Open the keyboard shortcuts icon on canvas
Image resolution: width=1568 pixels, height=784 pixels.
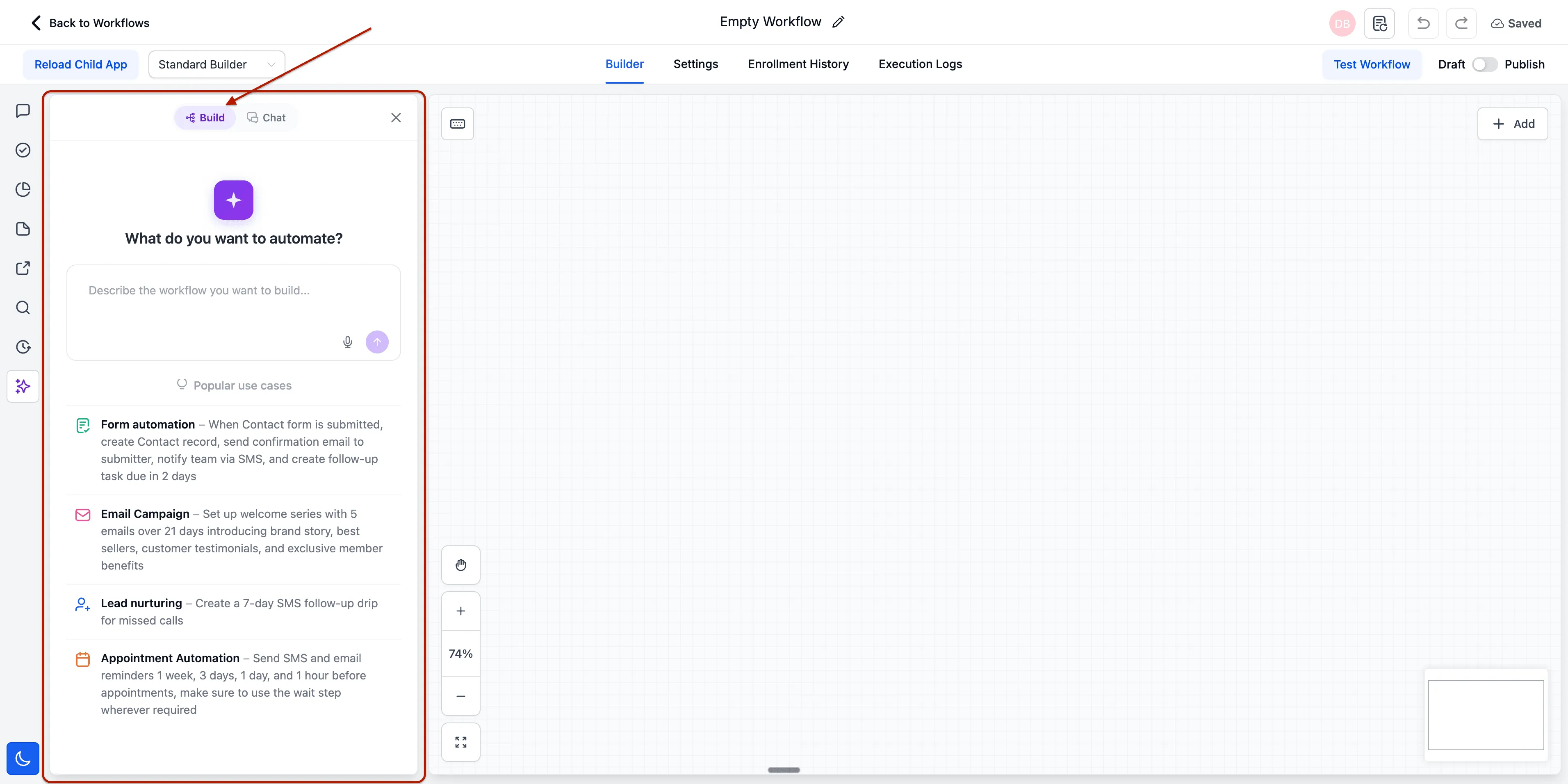457,124
